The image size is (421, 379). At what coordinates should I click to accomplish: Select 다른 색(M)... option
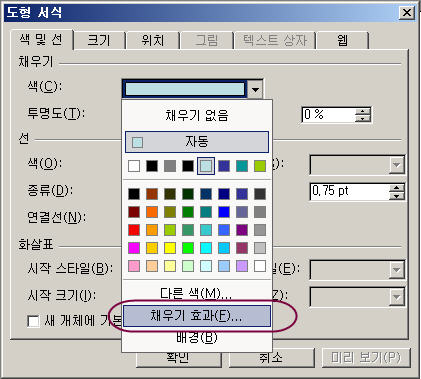tap(196, 293)
